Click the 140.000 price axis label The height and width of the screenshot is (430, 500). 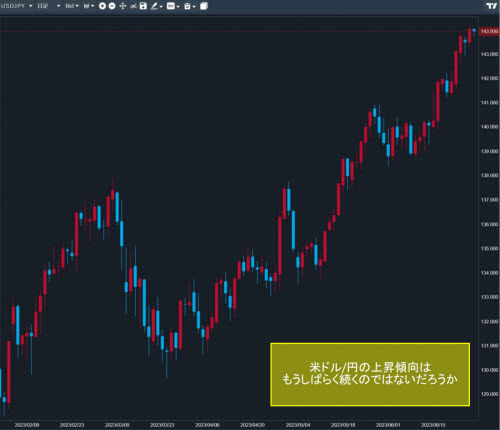point(489,127)
